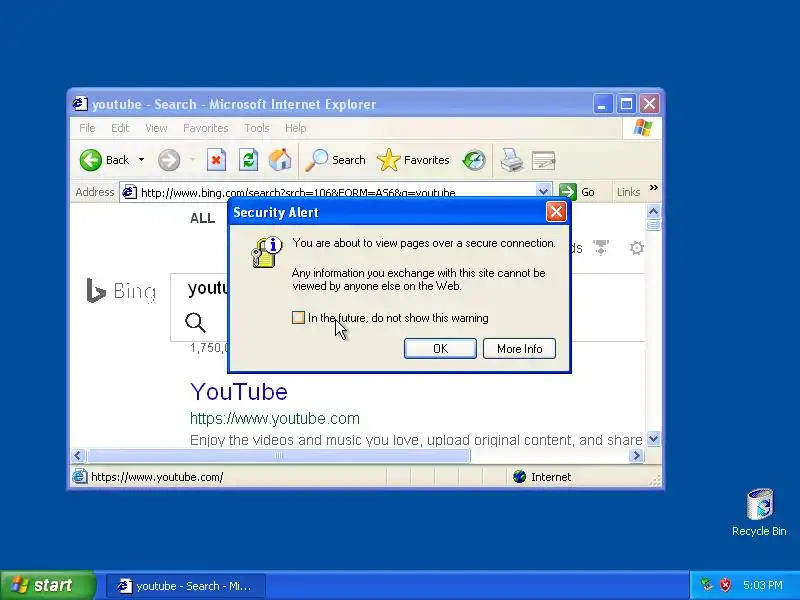The image size is (800, 600).
Task: Click the vertical scroll down arrow
Action: [x=654, y=438]
